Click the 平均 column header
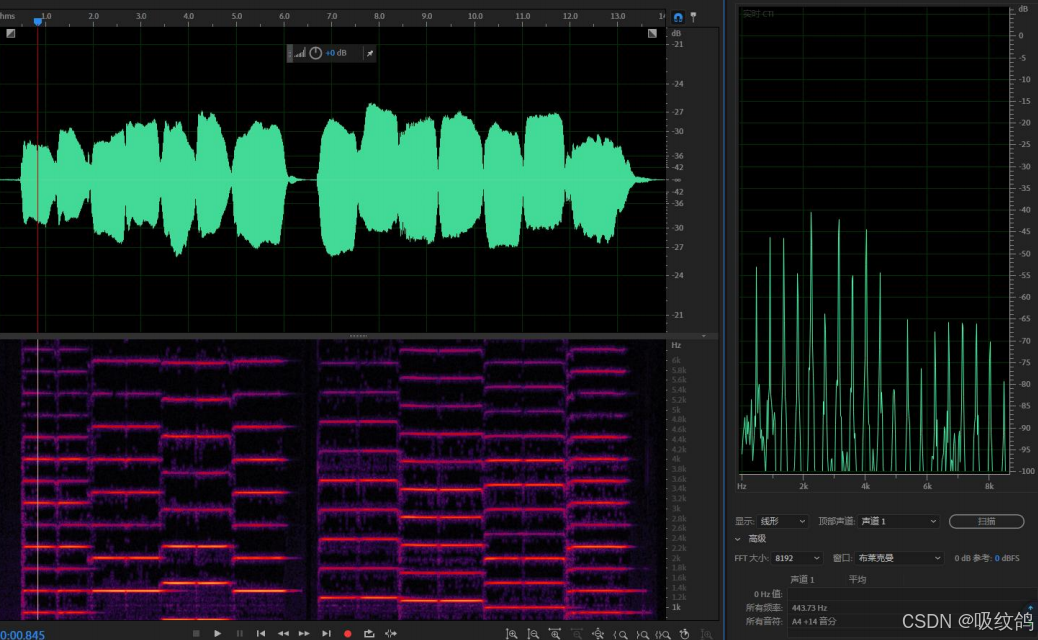The width and height of the screenshot is (1038, 640). [x=857, y=580]
